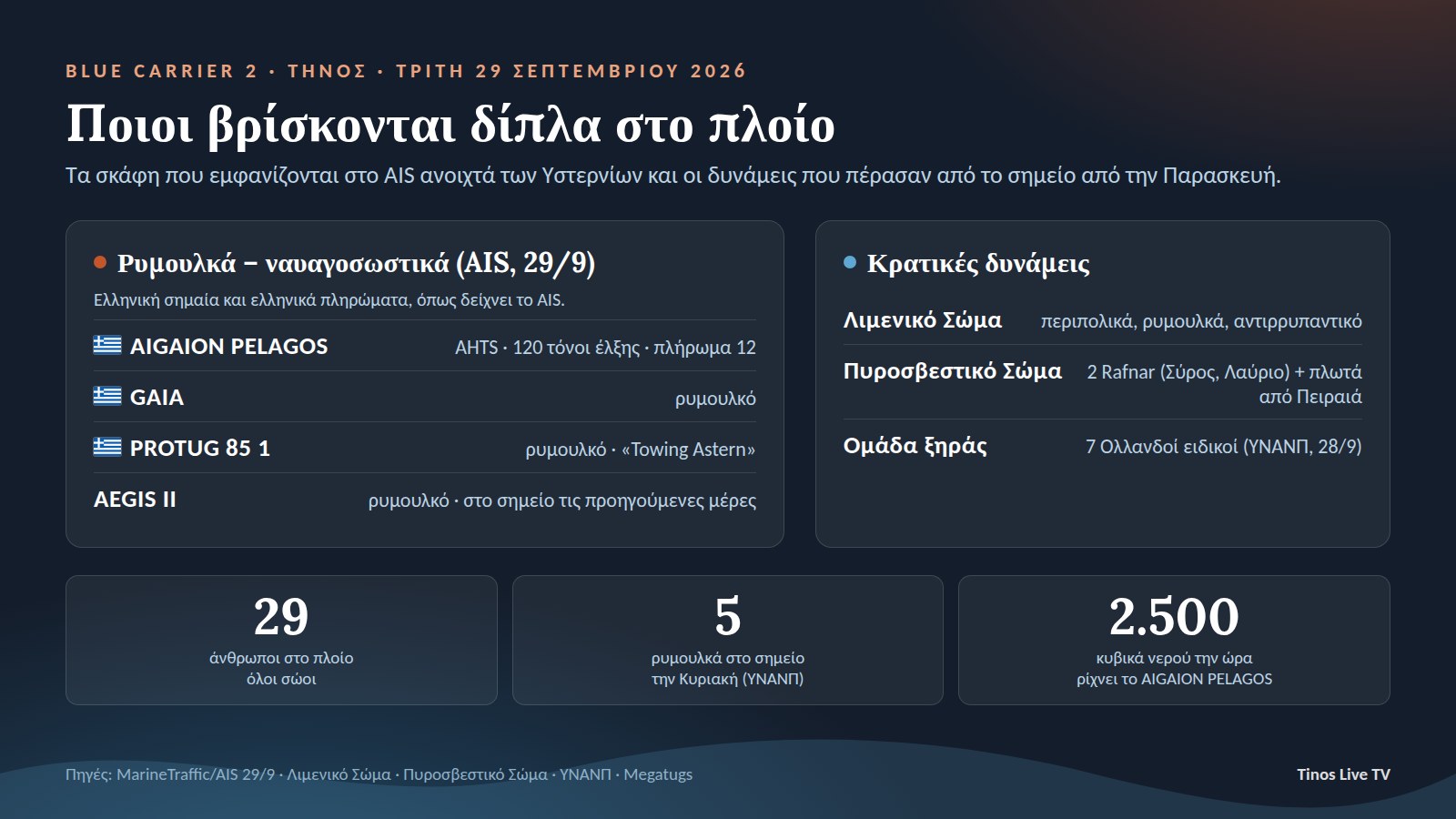Screen dimensions: 1456x819
Task: Click the Greek flag beside PROTUG 85 1
Action: tap(107, 447)
